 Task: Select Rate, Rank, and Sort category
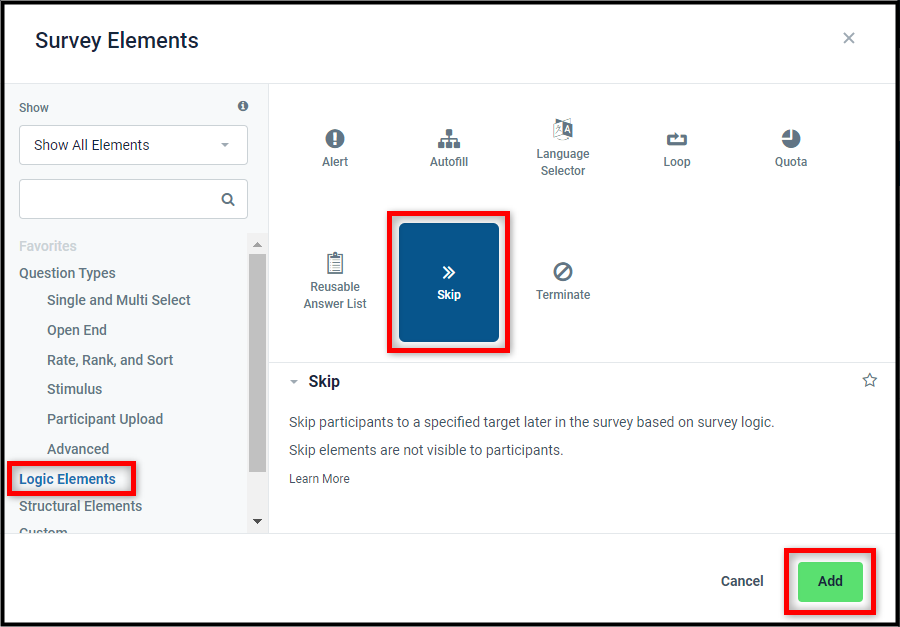[x=110, y=360]
